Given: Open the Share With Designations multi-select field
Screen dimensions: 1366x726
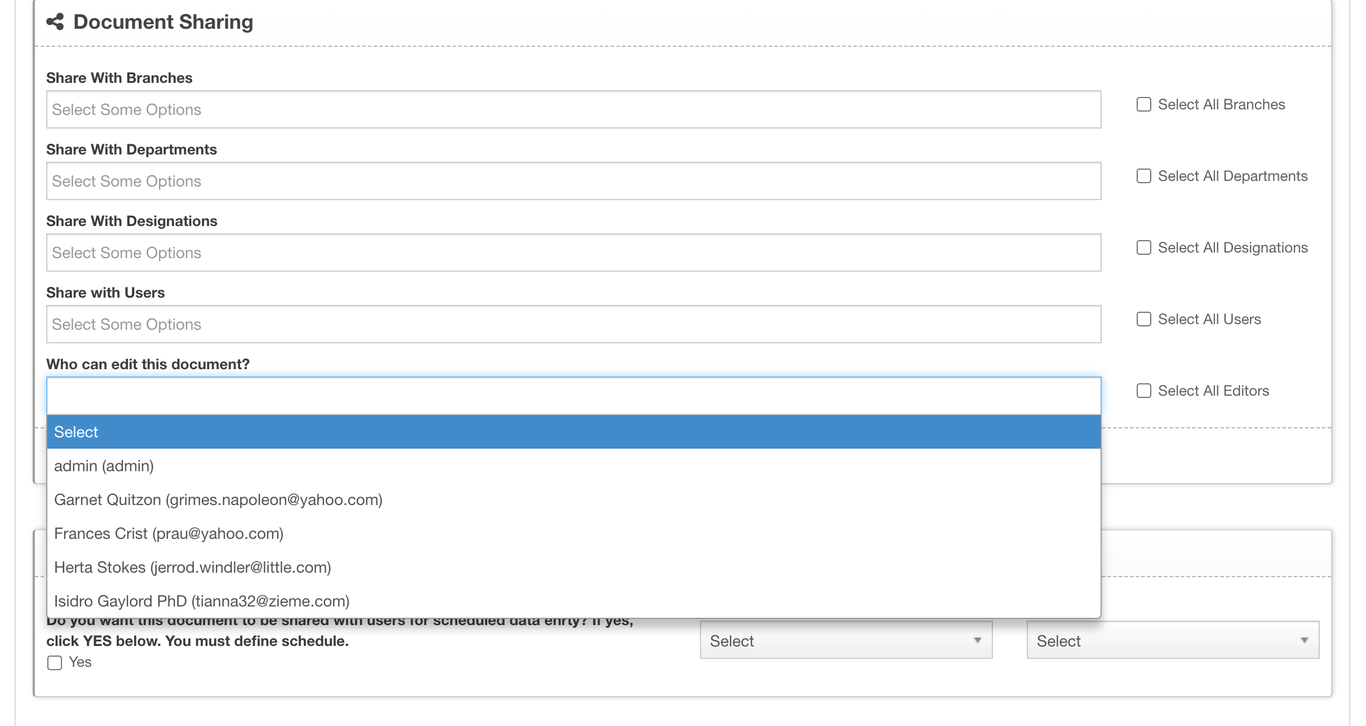Looking at the screenshot, I should tap(574, 253).
